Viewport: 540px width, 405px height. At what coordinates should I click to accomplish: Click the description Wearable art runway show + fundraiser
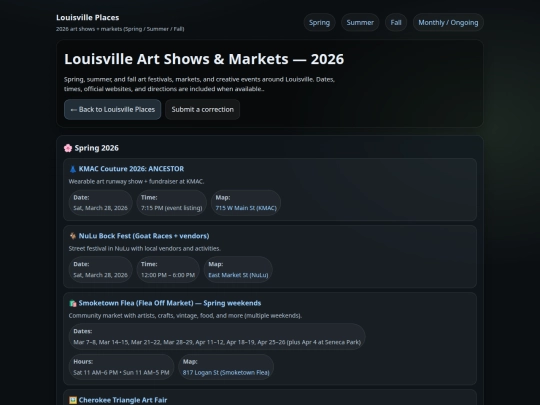click(x=136, y=181)
